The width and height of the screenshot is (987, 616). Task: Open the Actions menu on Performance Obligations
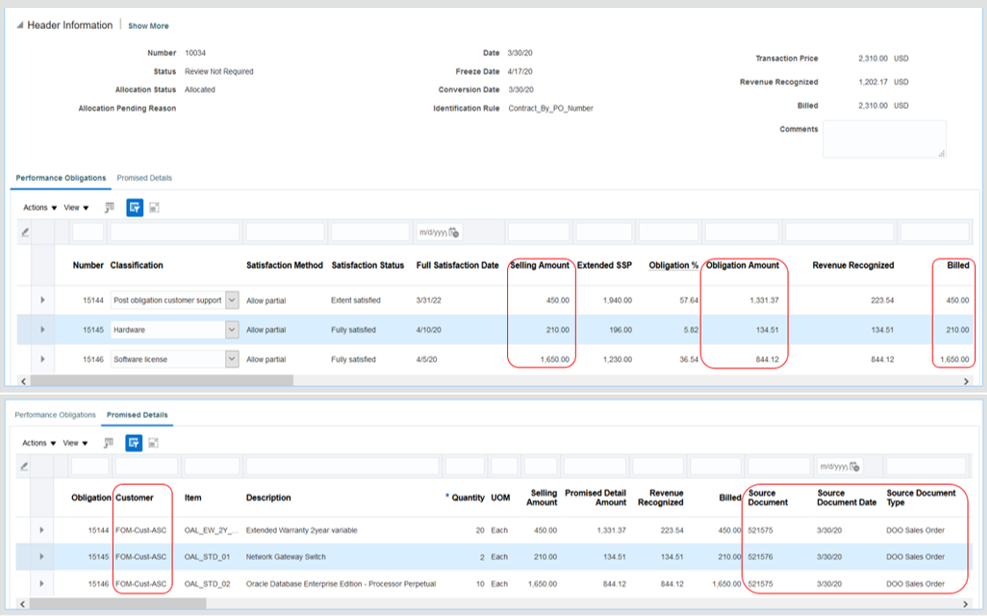pos(37,207)
